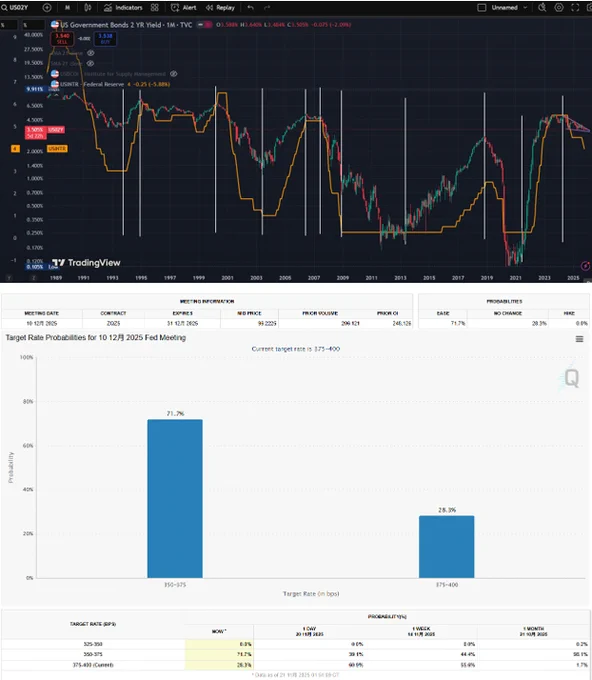Click the 1 MONTH column header
Screen dimensions: 592x680
pos(533,631)
